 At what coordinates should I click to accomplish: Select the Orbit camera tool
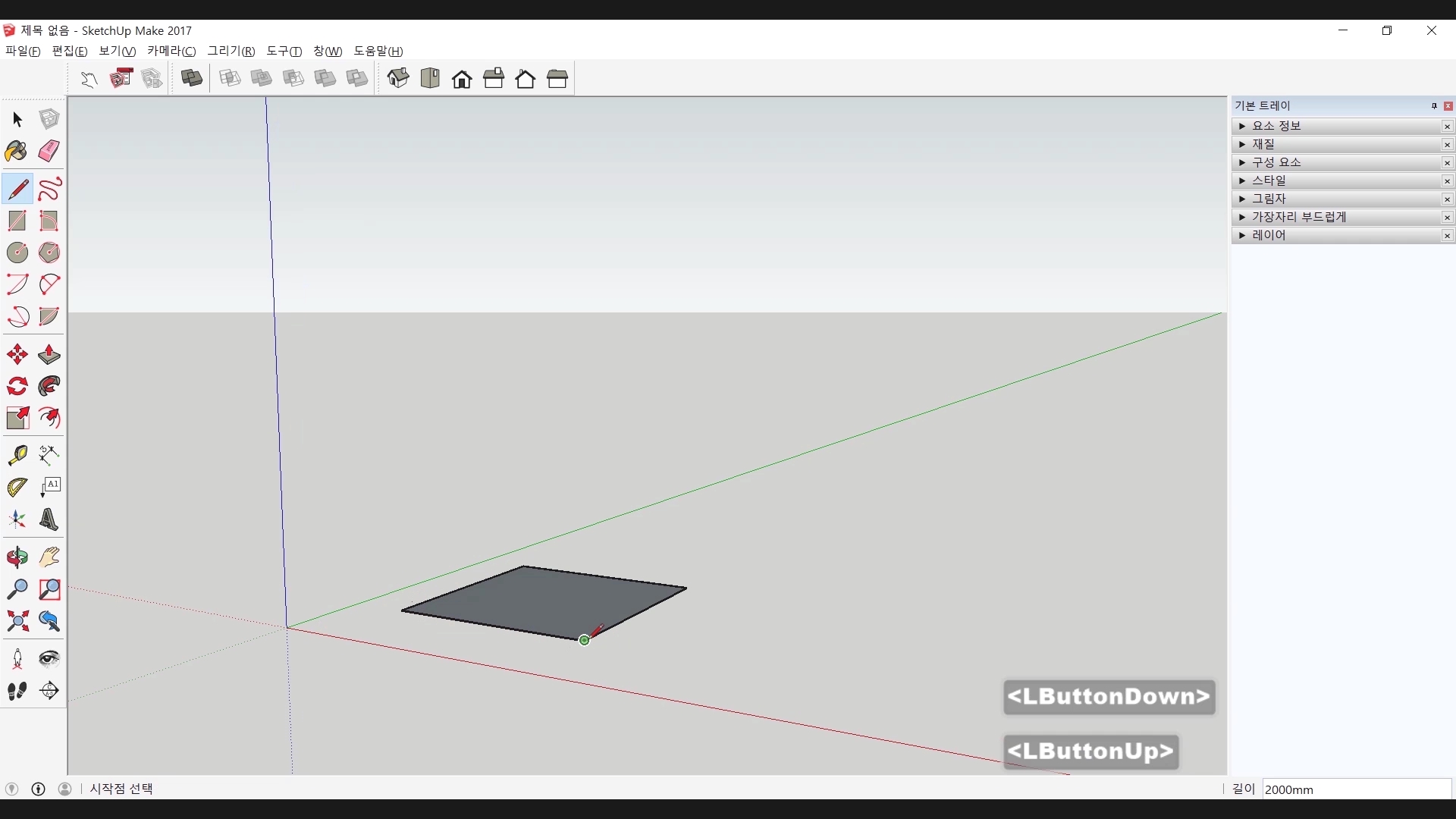[17, 558]
